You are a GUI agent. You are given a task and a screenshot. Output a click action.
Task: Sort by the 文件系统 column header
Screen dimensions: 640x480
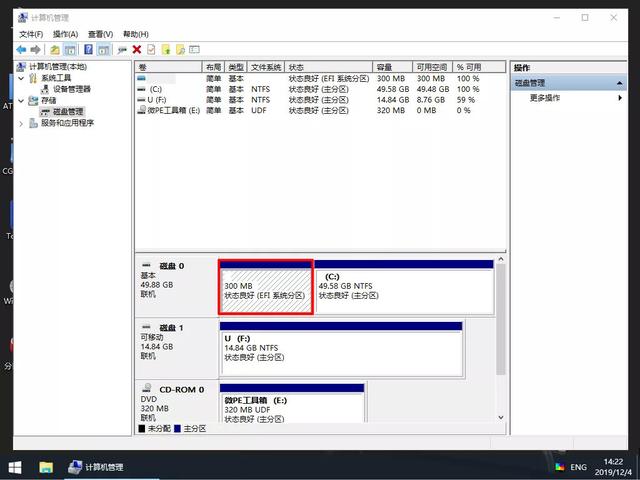266,67
